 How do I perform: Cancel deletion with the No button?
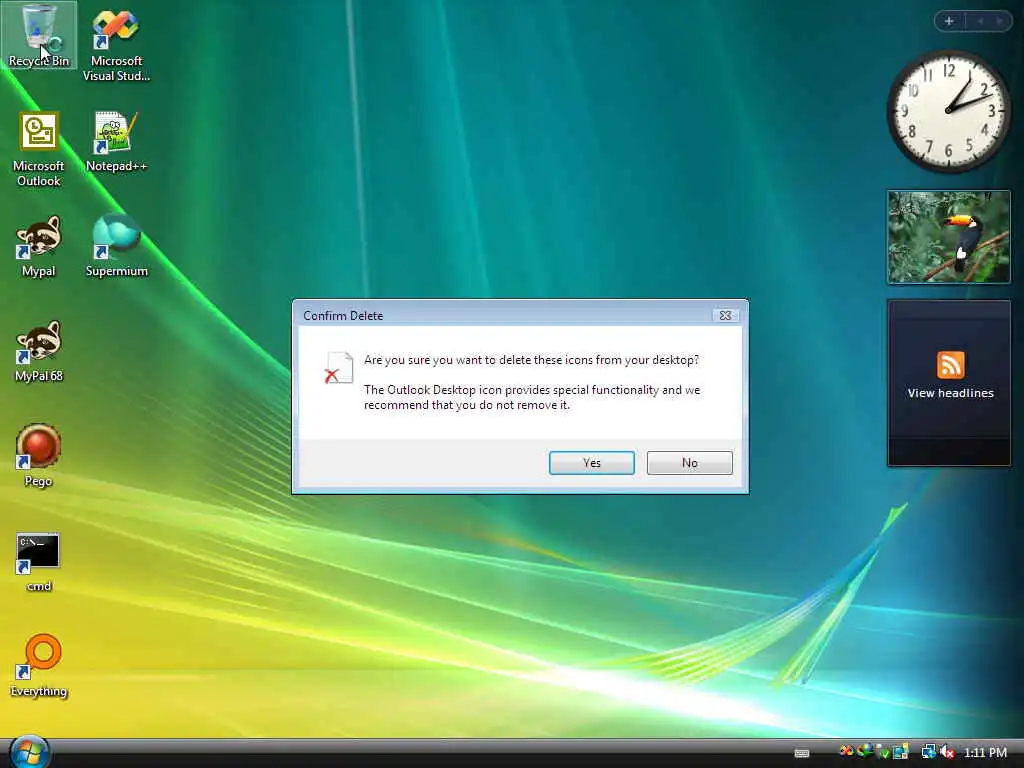pos(690,462)
